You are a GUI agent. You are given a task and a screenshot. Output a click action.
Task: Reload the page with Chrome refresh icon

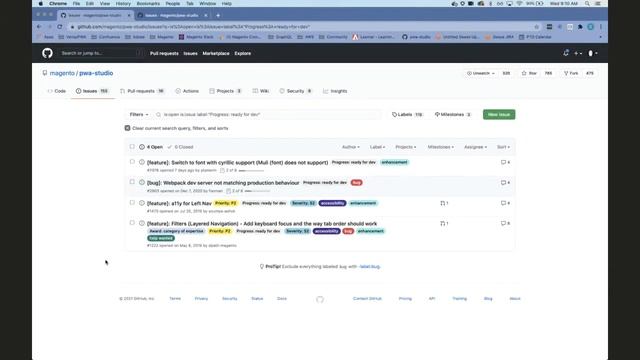tap(60, 27)
